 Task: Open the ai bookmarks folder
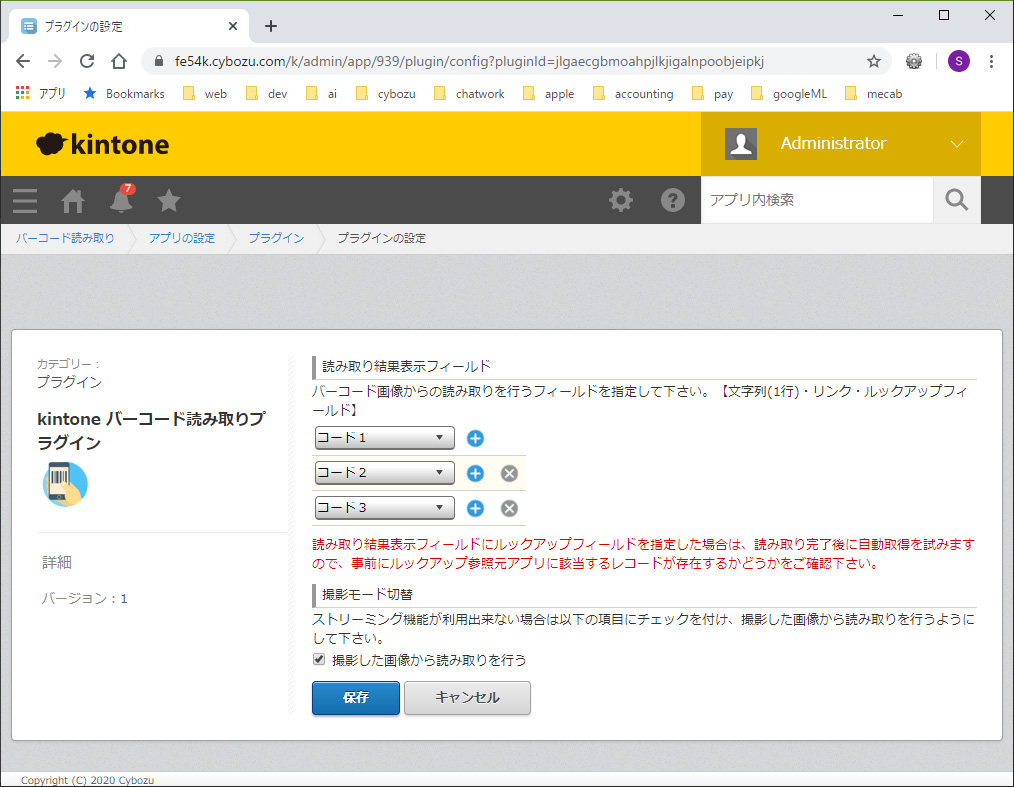(x=321, y=94)
